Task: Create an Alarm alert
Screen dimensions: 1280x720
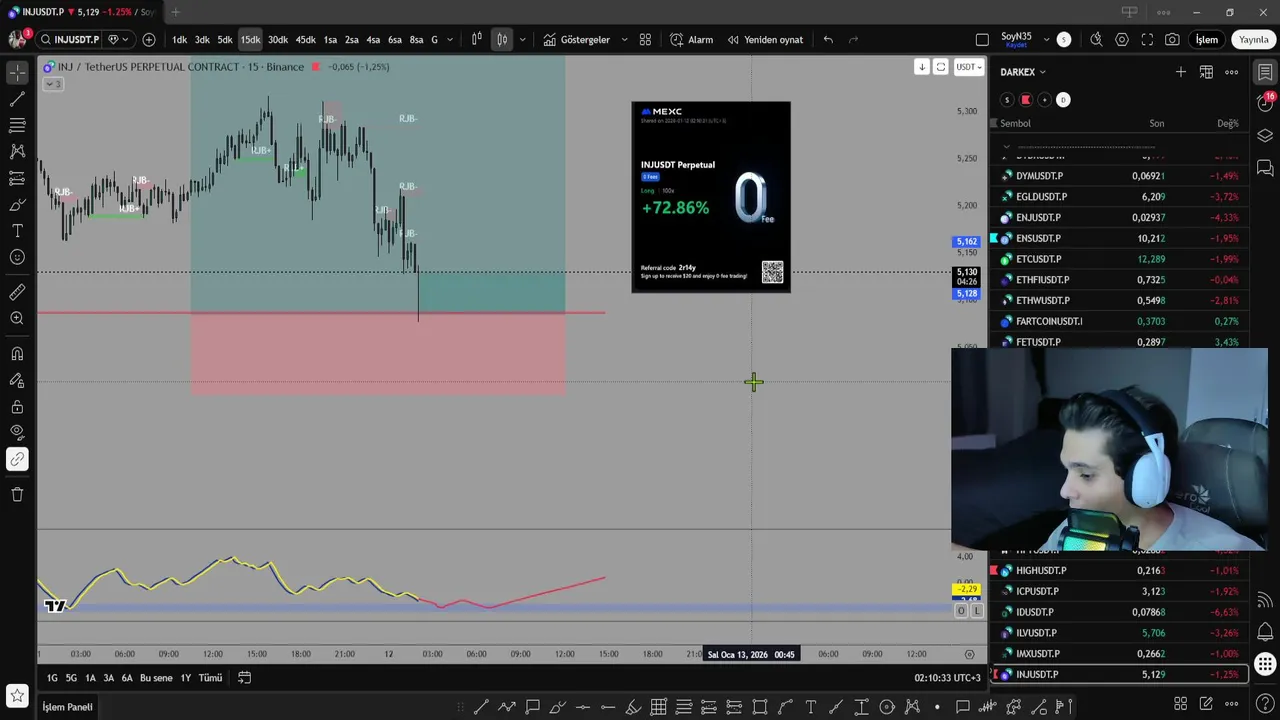Action: tap(691, 40)
